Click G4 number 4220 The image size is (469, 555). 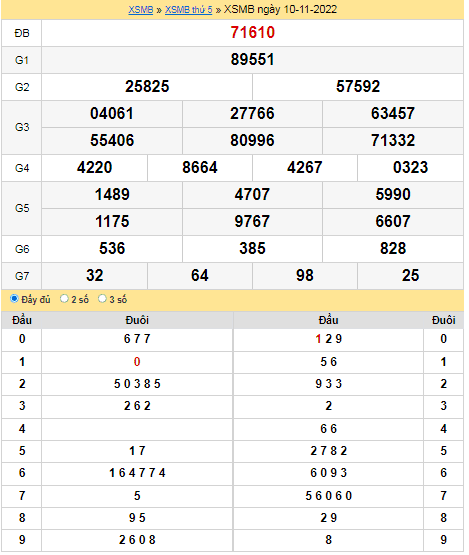95,168
